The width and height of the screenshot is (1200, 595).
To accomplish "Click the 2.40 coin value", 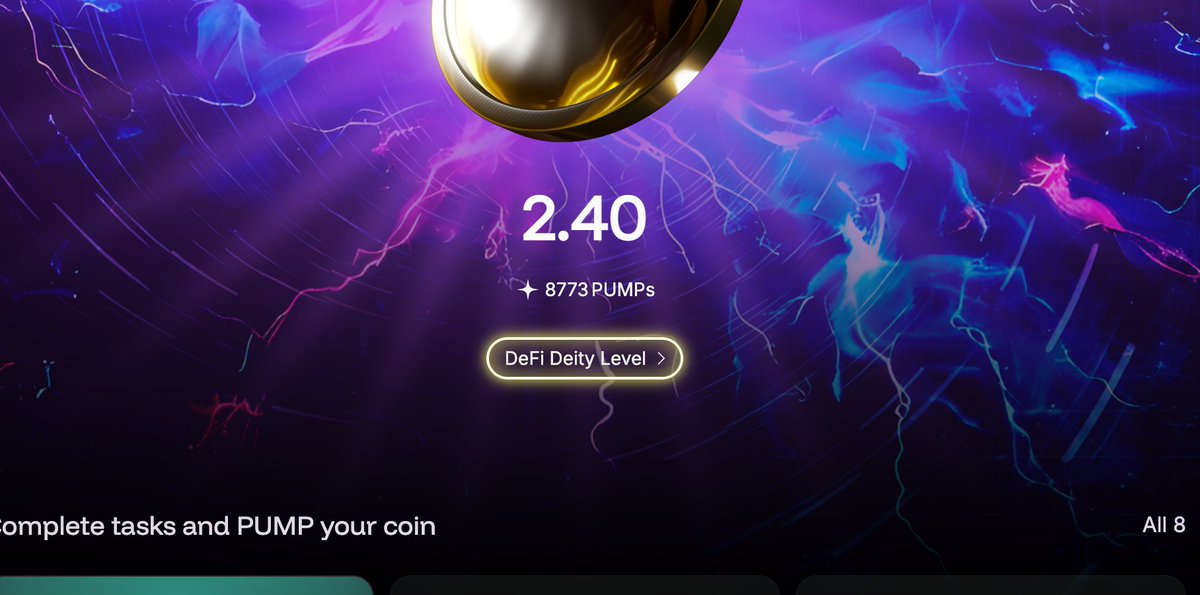I will coord(584,219).
